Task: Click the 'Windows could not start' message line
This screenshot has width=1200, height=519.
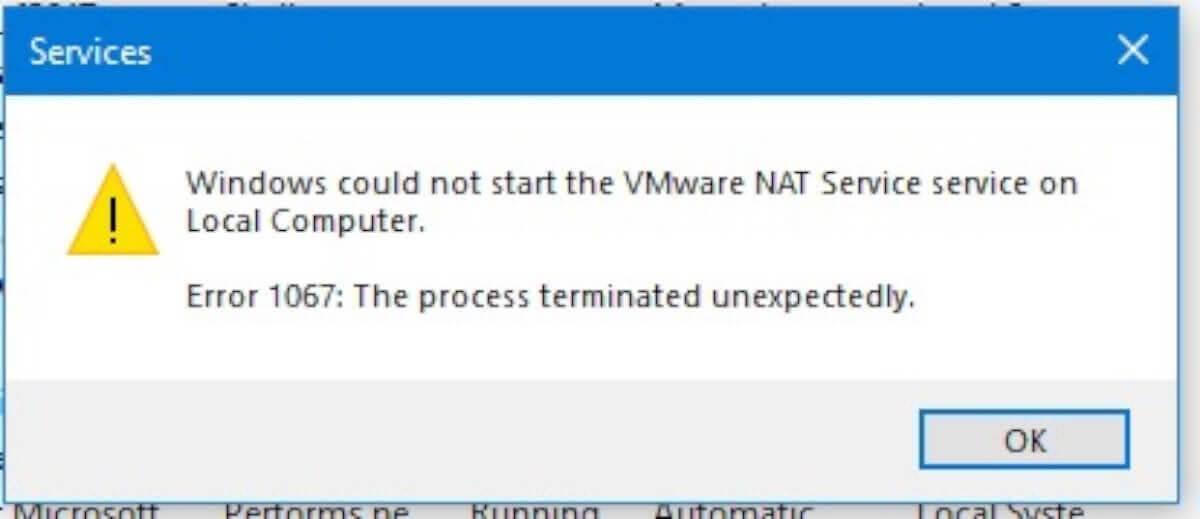Action: pos(632,184)
